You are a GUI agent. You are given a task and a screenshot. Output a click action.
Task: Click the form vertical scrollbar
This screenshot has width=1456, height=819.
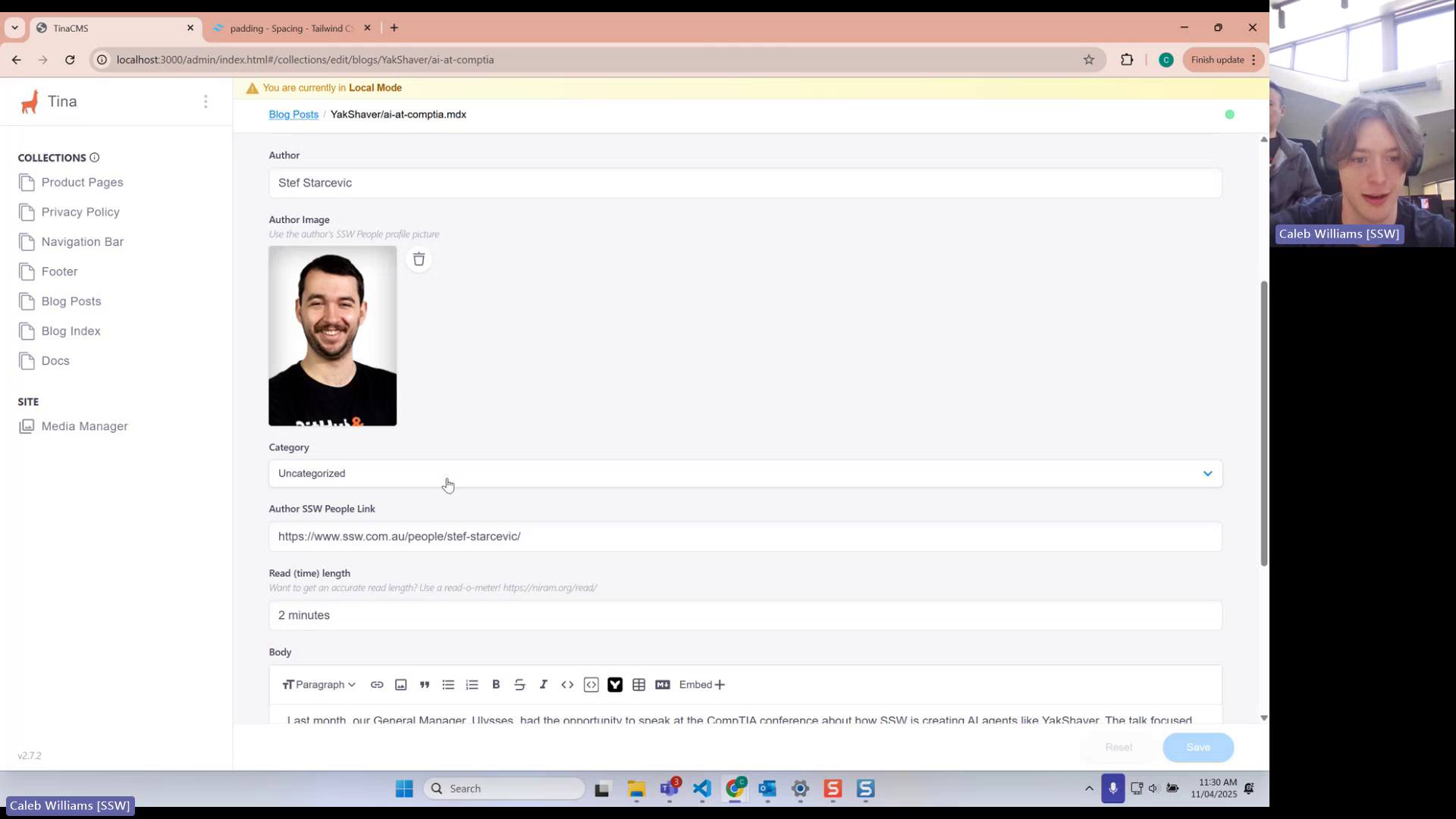(x=1264, y=423)
